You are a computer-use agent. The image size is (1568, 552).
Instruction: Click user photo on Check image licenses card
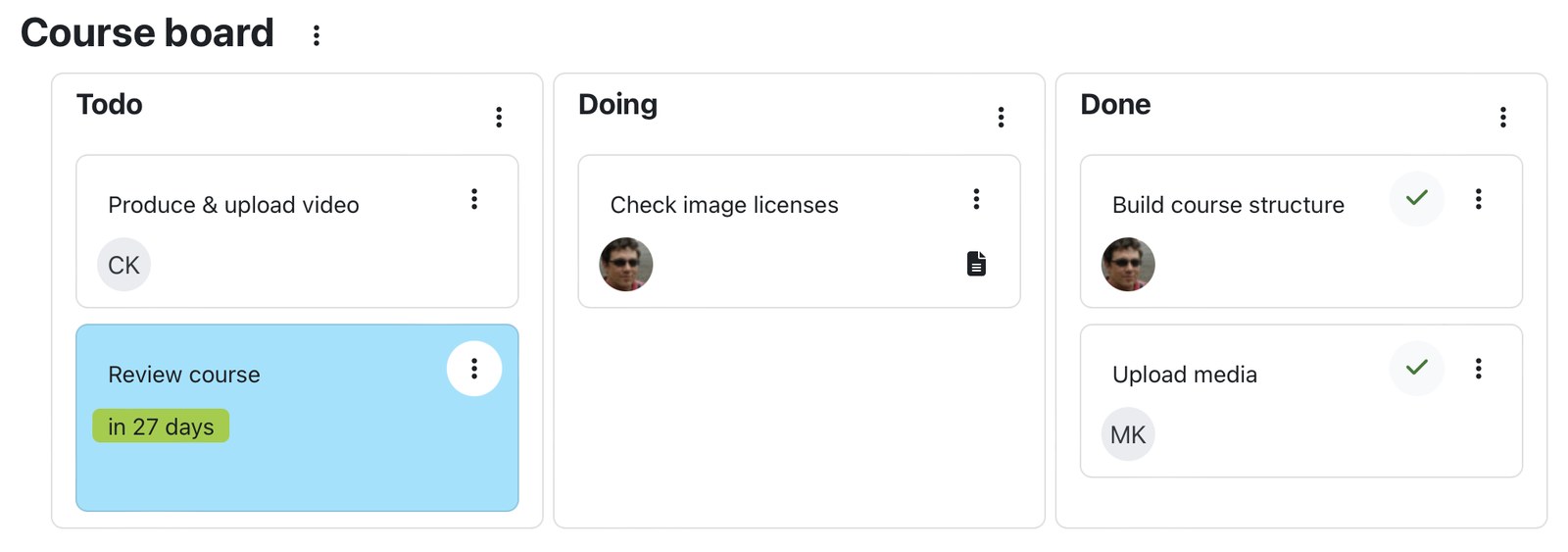(626, 265)
